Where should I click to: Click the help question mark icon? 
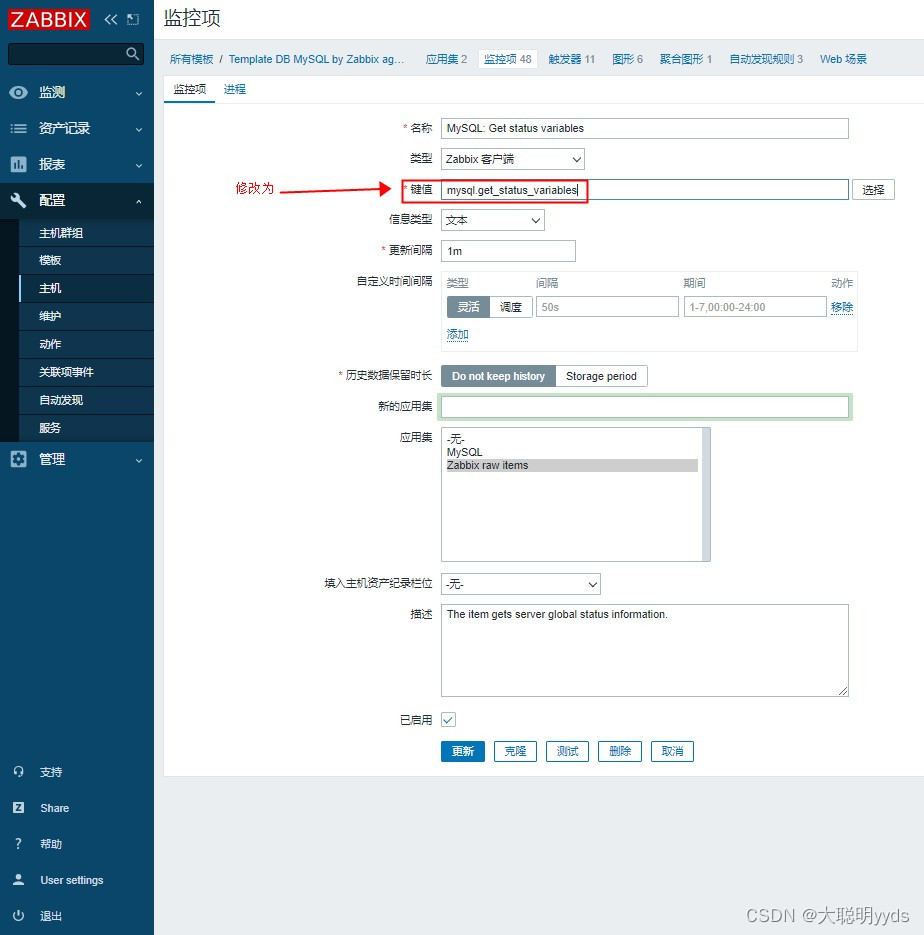coord(18,844)
